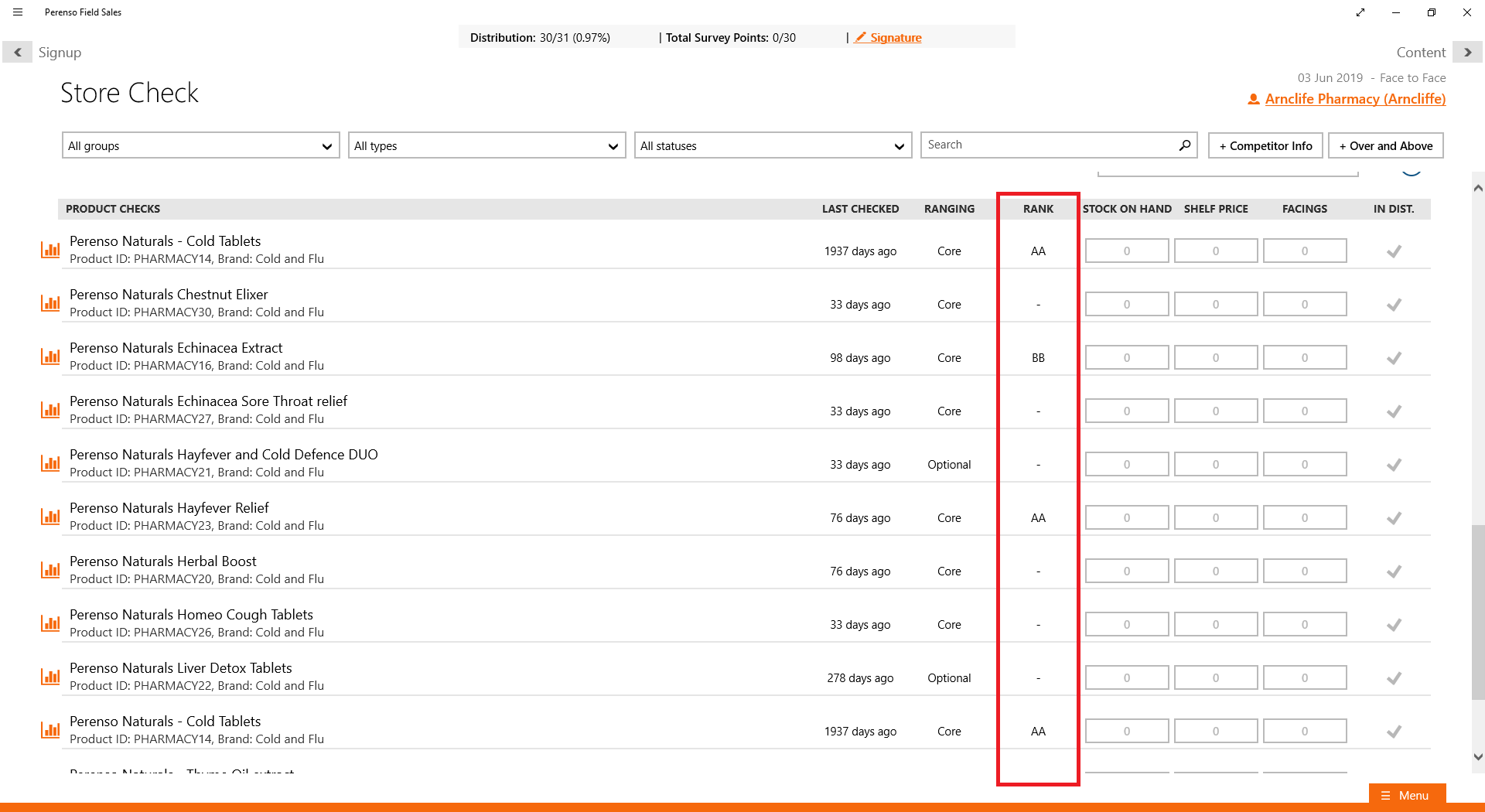This screenshot has width=1485, height=812.
Task: Open the All types dropdown
Action: [487, 145]
